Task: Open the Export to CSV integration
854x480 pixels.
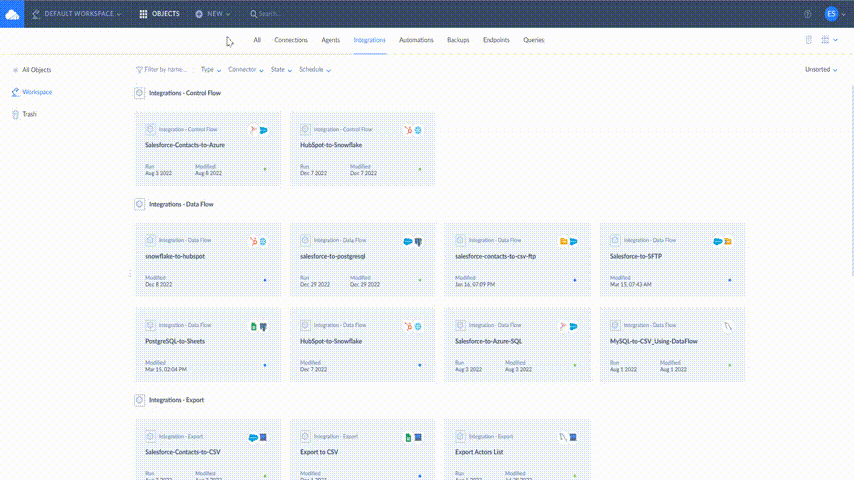Action: point(363,449)
